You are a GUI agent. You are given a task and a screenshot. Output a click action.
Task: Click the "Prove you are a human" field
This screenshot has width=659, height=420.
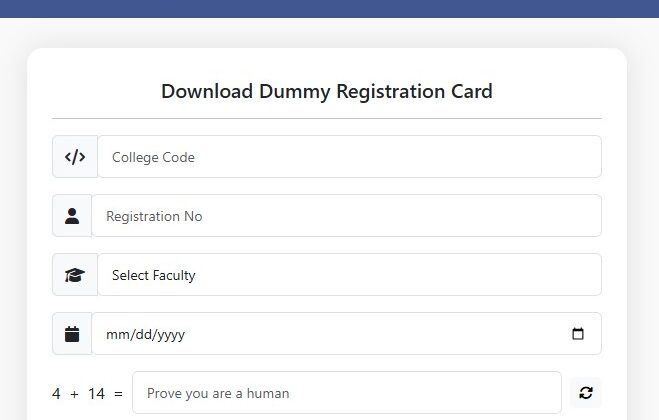pyautogui.click(x=346, y=393)
